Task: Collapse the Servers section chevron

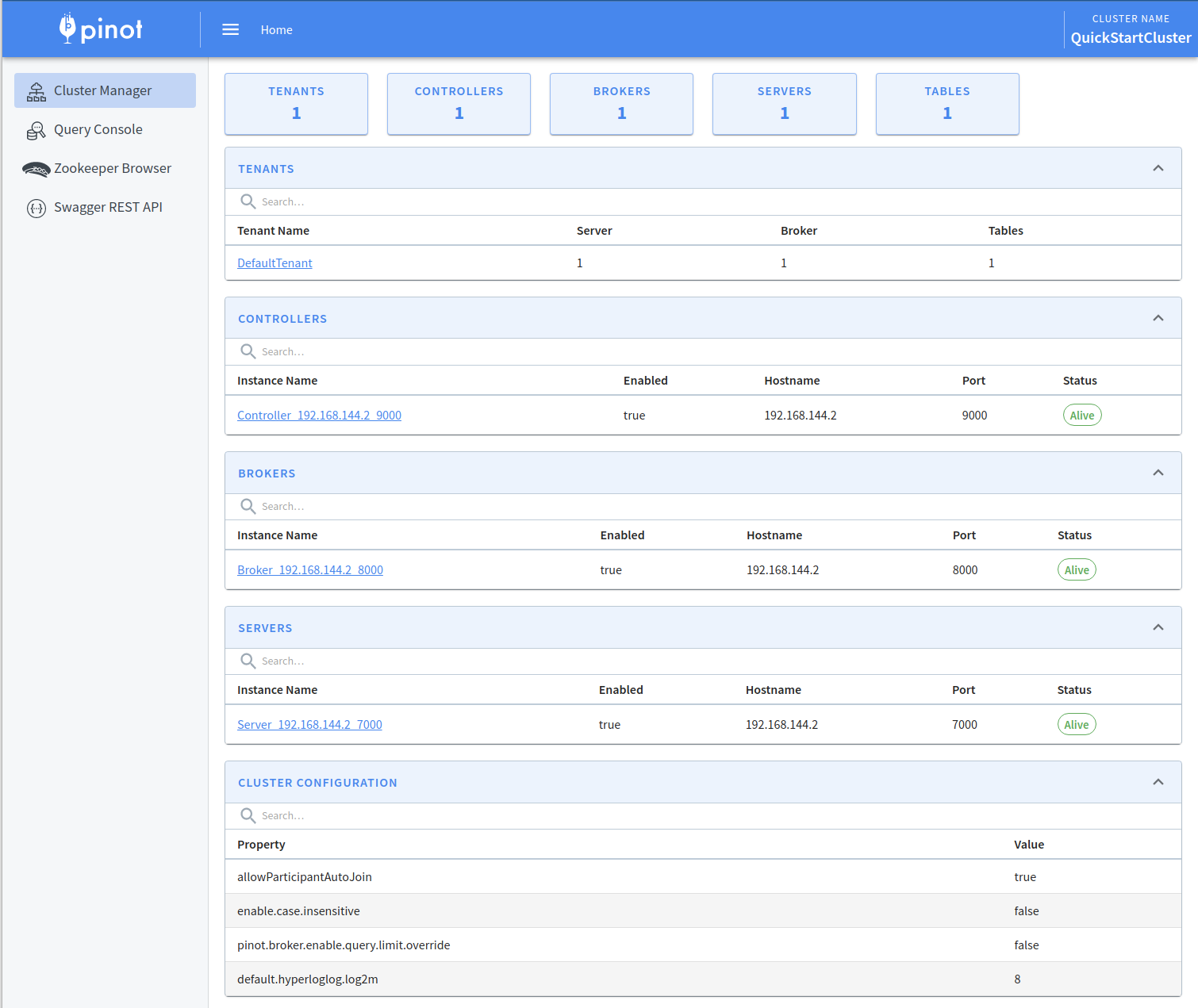Action: (x=1158, y=627)
